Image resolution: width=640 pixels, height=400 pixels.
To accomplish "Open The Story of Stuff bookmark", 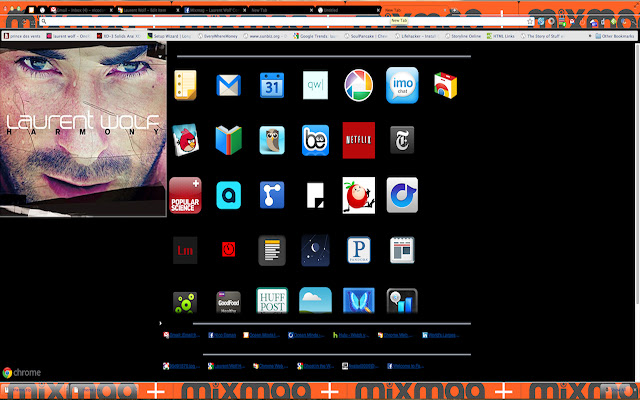I will pyautogui.click(x=542, y=36).
